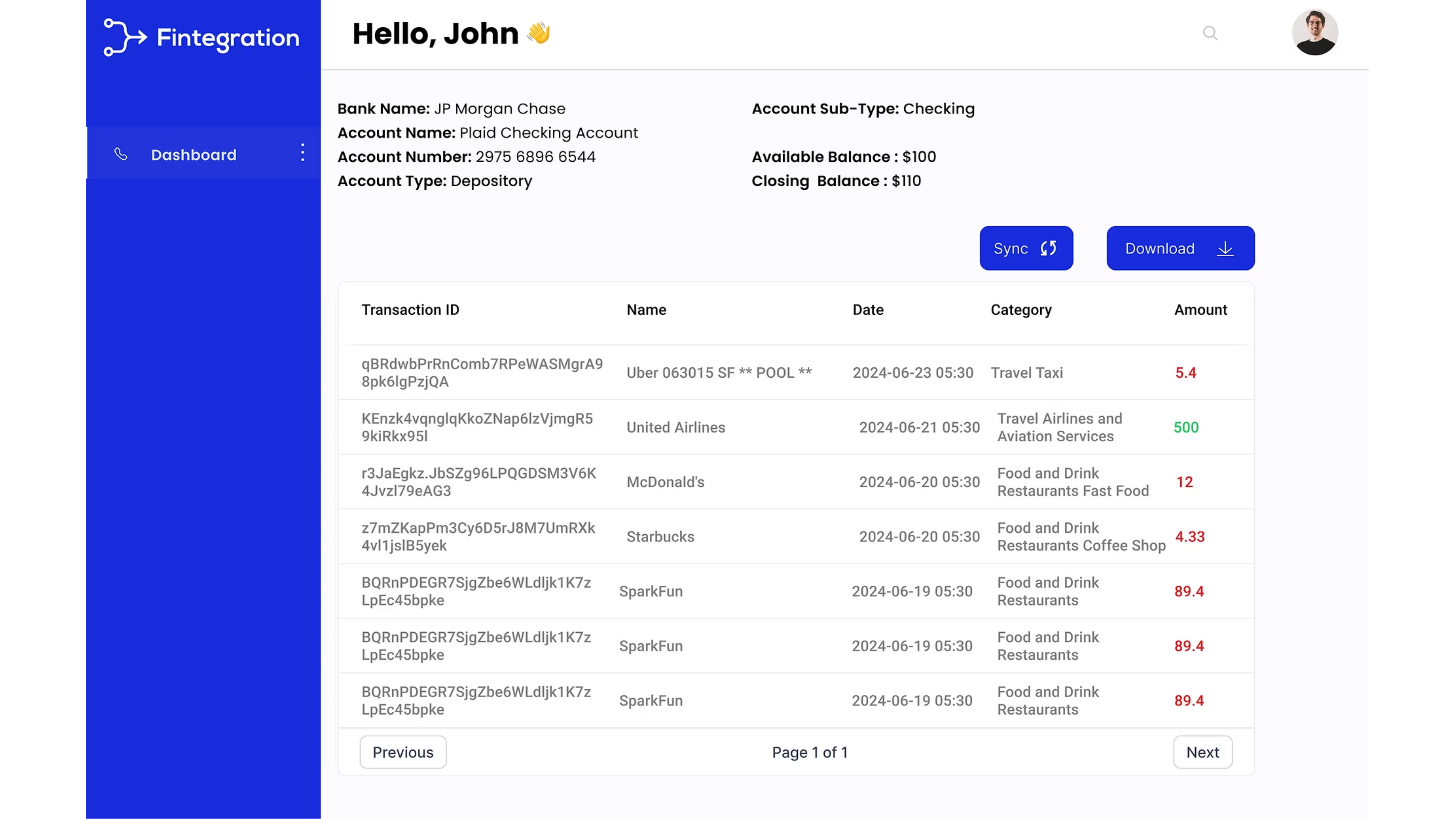Image resolution: width=1456 pixels, height=819 pixels.
Task: Open the search magnifier icon
Action: (x=1209, y=33)
